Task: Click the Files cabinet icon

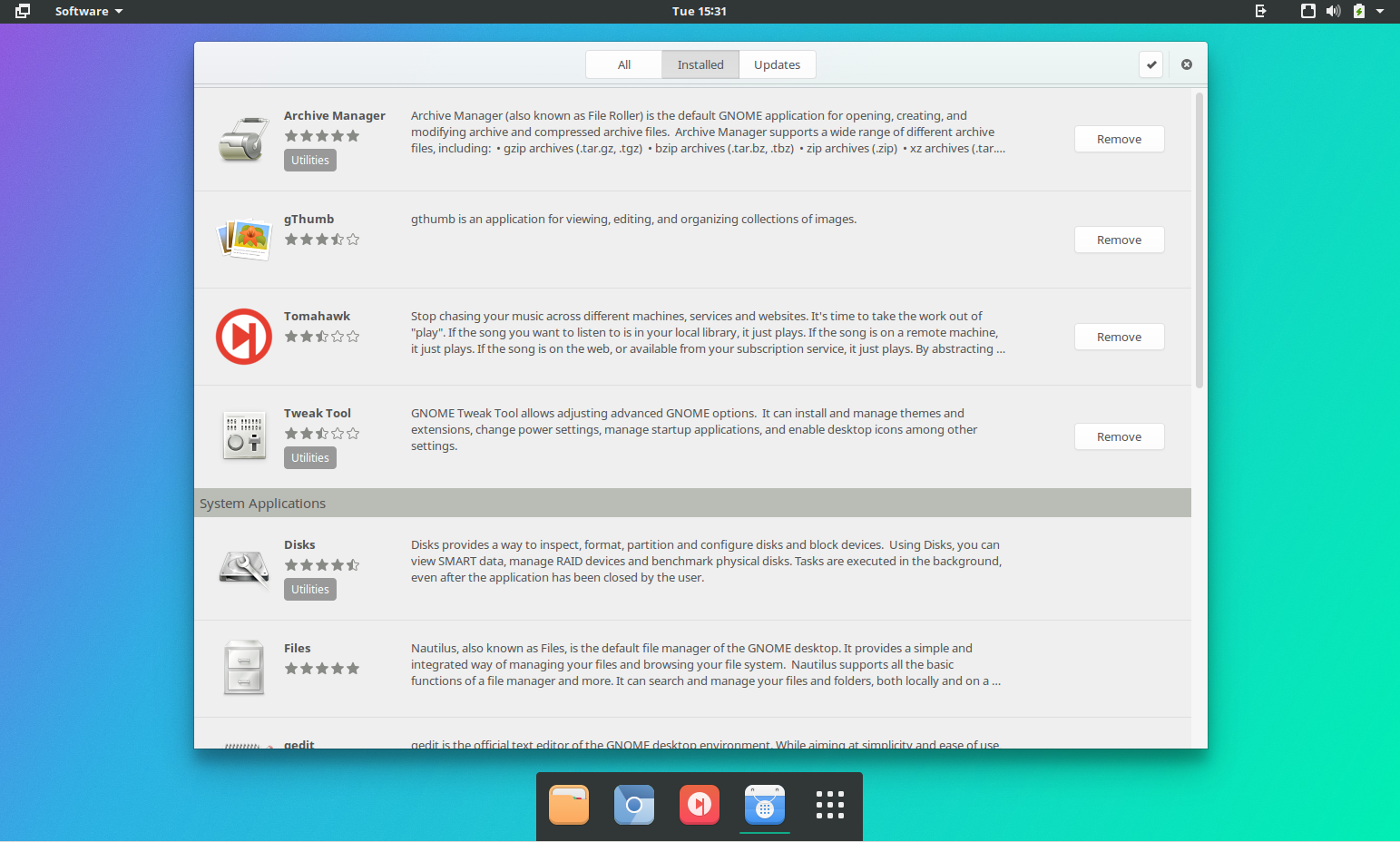Action: tap(244, 668)
